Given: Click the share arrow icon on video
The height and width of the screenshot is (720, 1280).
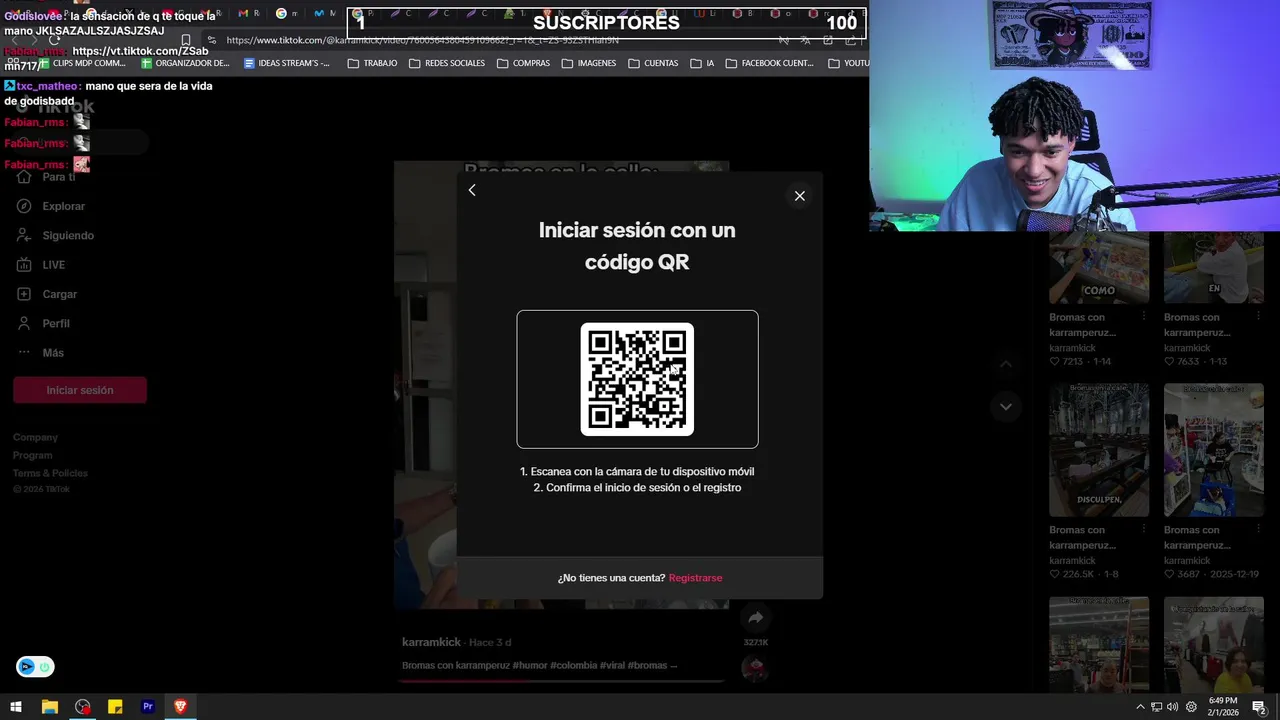Looking at the screenshot, I should click(755, 618).
